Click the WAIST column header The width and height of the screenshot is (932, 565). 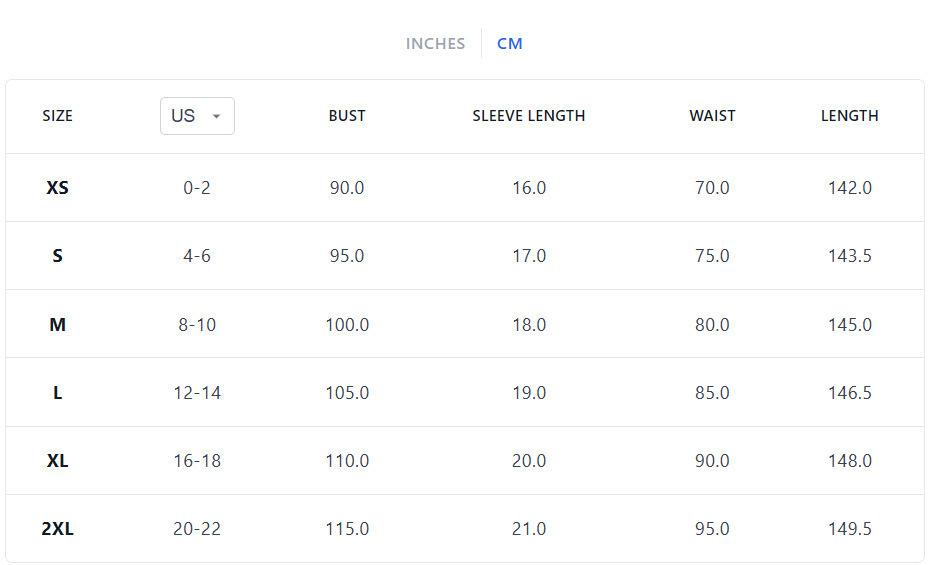coord(712,116)
